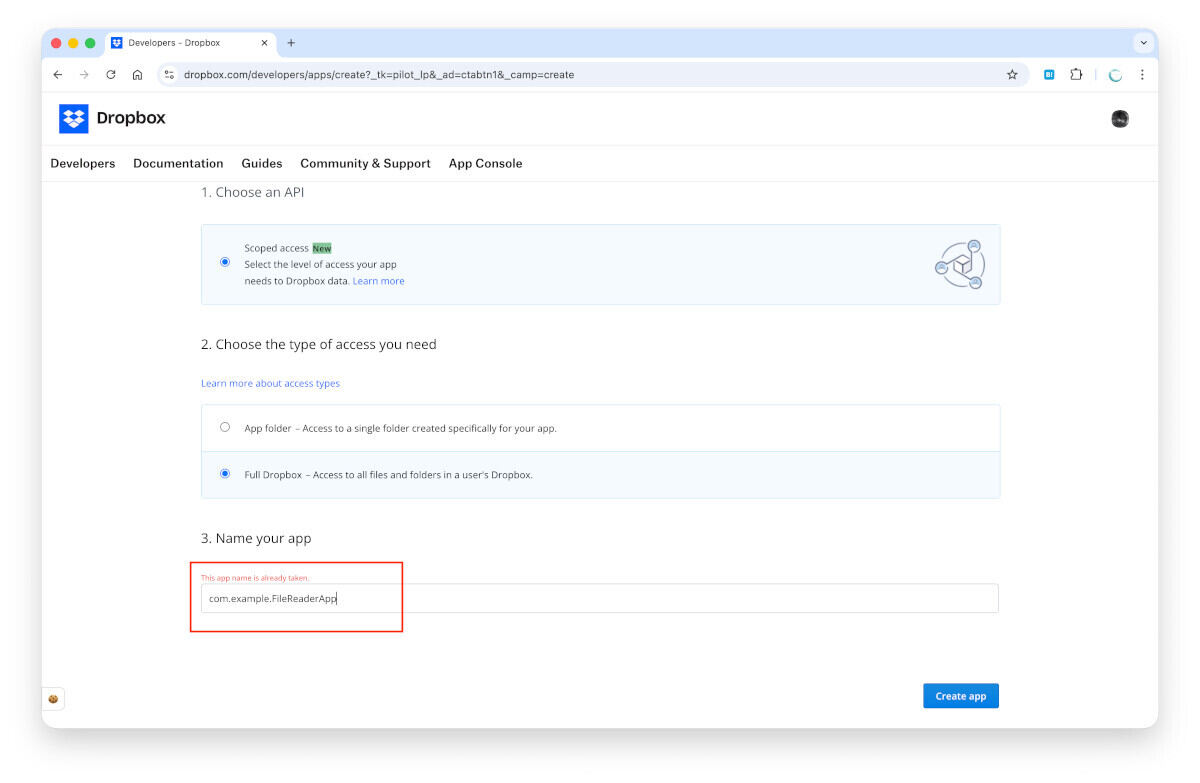Click the scoped access network illustration
The height and width of the screenshot is (783, 1200).
click(x=960, y=265)
